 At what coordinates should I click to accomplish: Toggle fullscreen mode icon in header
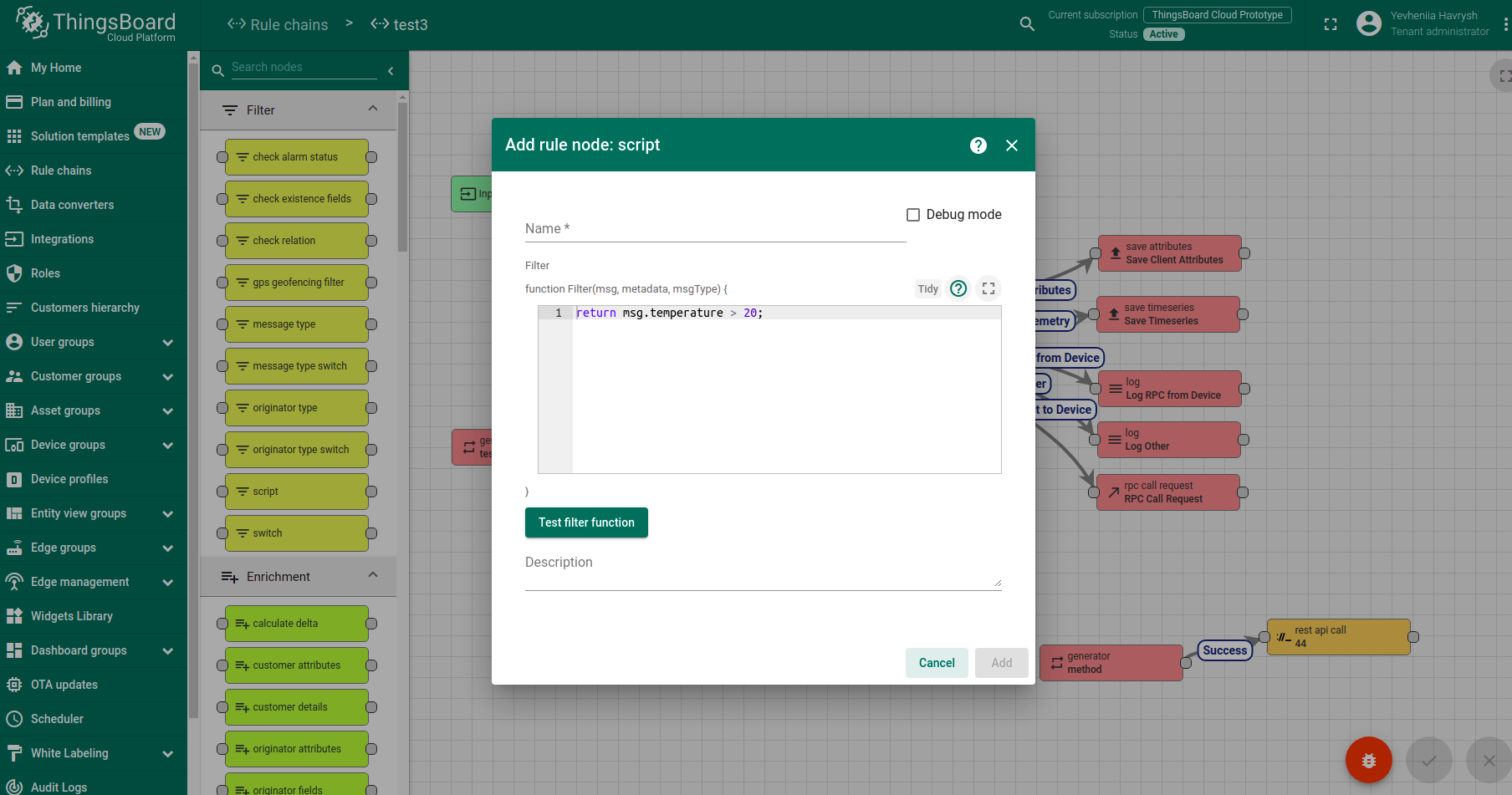(x=1331, y=24)
